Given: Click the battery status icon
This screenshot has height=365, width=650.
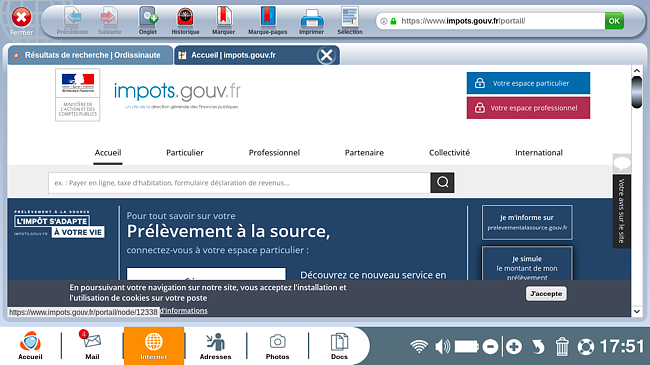Looking at the screenshot, I should coord(467,346).
